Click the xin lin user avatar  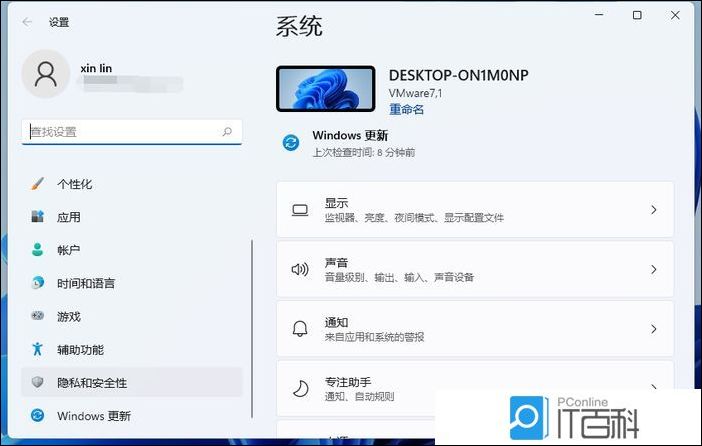(x=45, y=74)
